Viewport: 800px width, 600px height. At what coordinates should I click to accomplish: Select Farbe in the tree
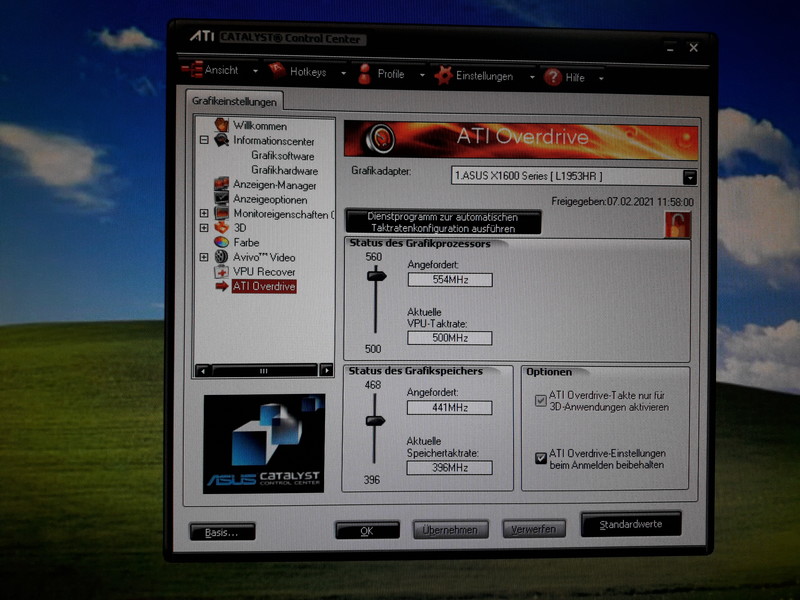[246, 242]
